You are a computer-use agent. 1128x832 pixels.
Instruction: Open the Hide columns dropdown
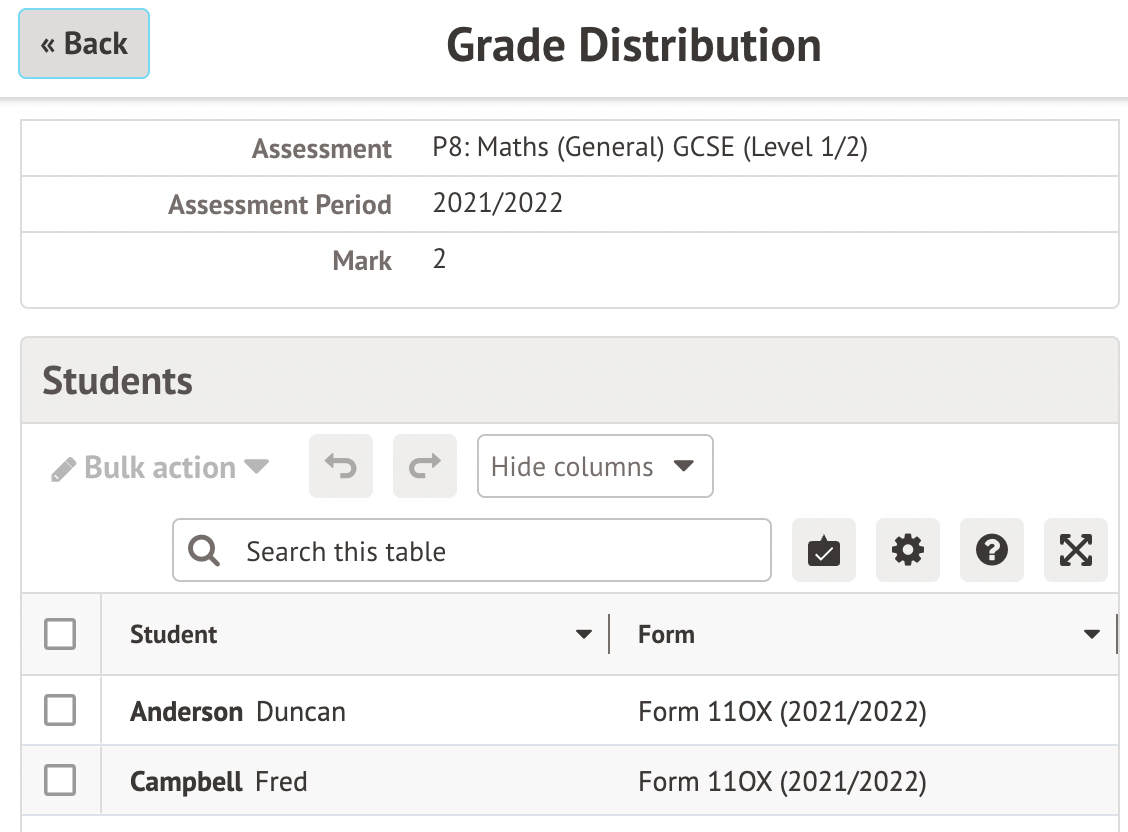tap(595, 466)
